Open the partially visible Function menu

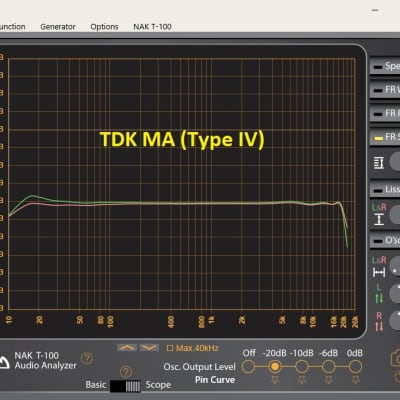[x=12, y=27]
